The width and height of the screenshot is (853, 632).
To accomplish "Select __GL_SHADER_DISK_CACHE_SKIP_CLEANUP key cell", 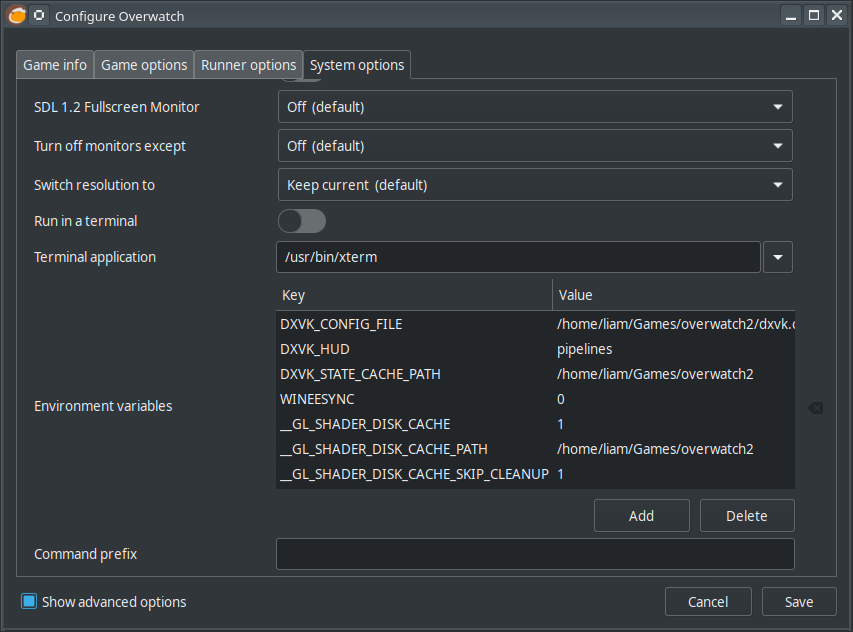I will point(414,474).
